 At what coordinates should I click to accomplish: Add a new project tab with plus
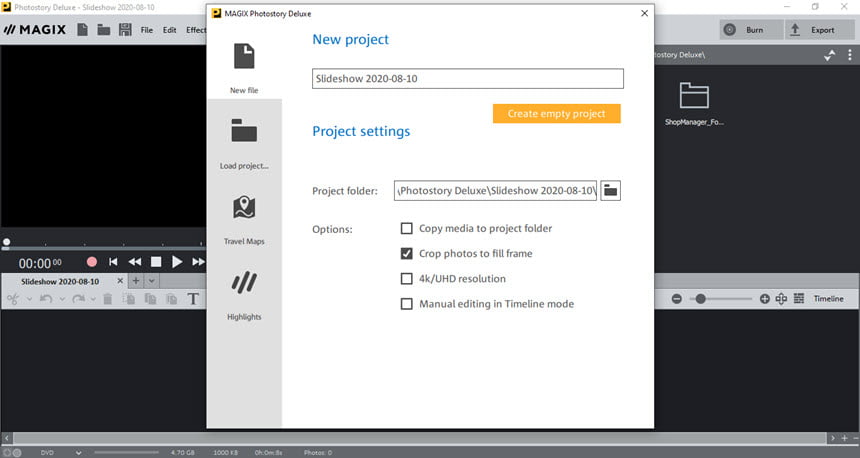click(135, 281)
